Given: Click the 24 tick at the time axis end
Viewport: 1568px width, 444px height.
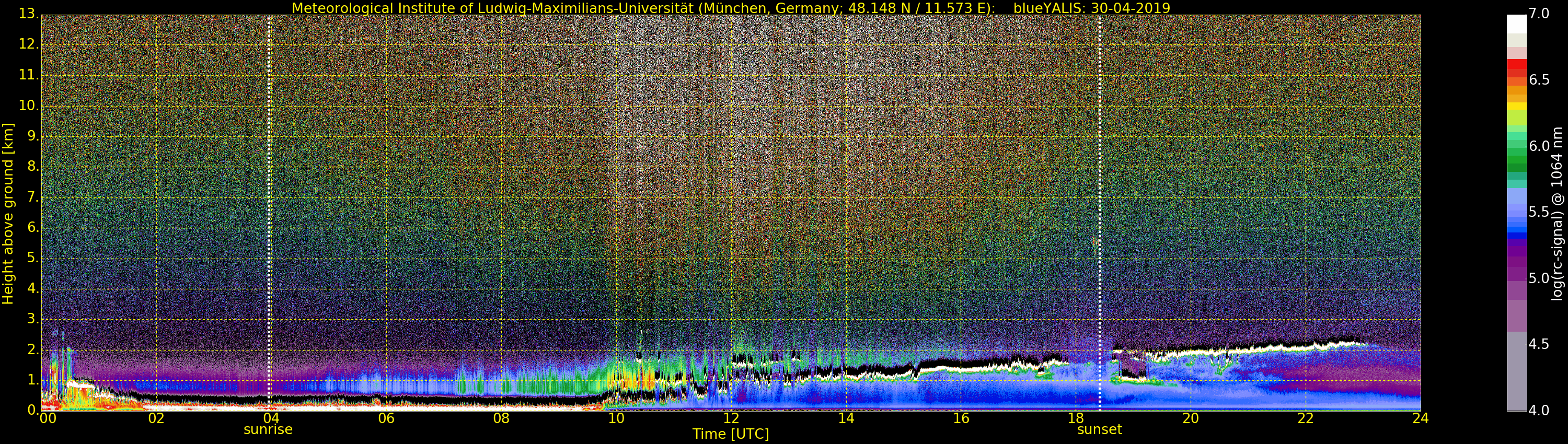Looking at the screenshot, I should pyautogui.click(x=1420, y=418).
